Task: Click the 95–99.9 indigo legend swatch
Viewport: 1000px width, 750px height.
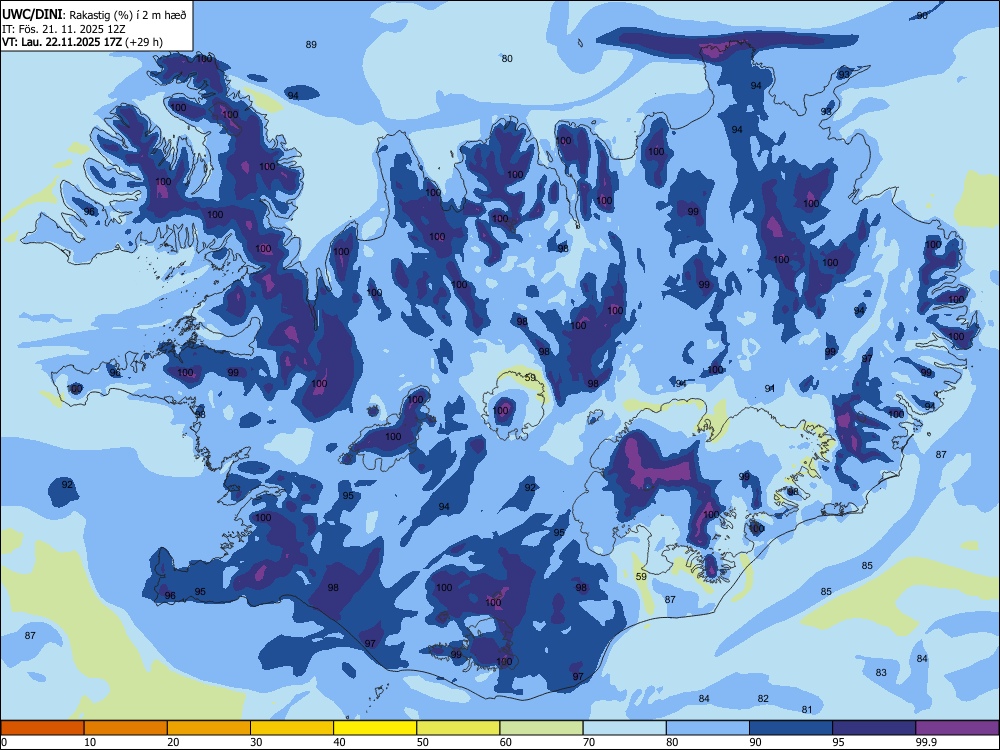Action: (874, 728)
